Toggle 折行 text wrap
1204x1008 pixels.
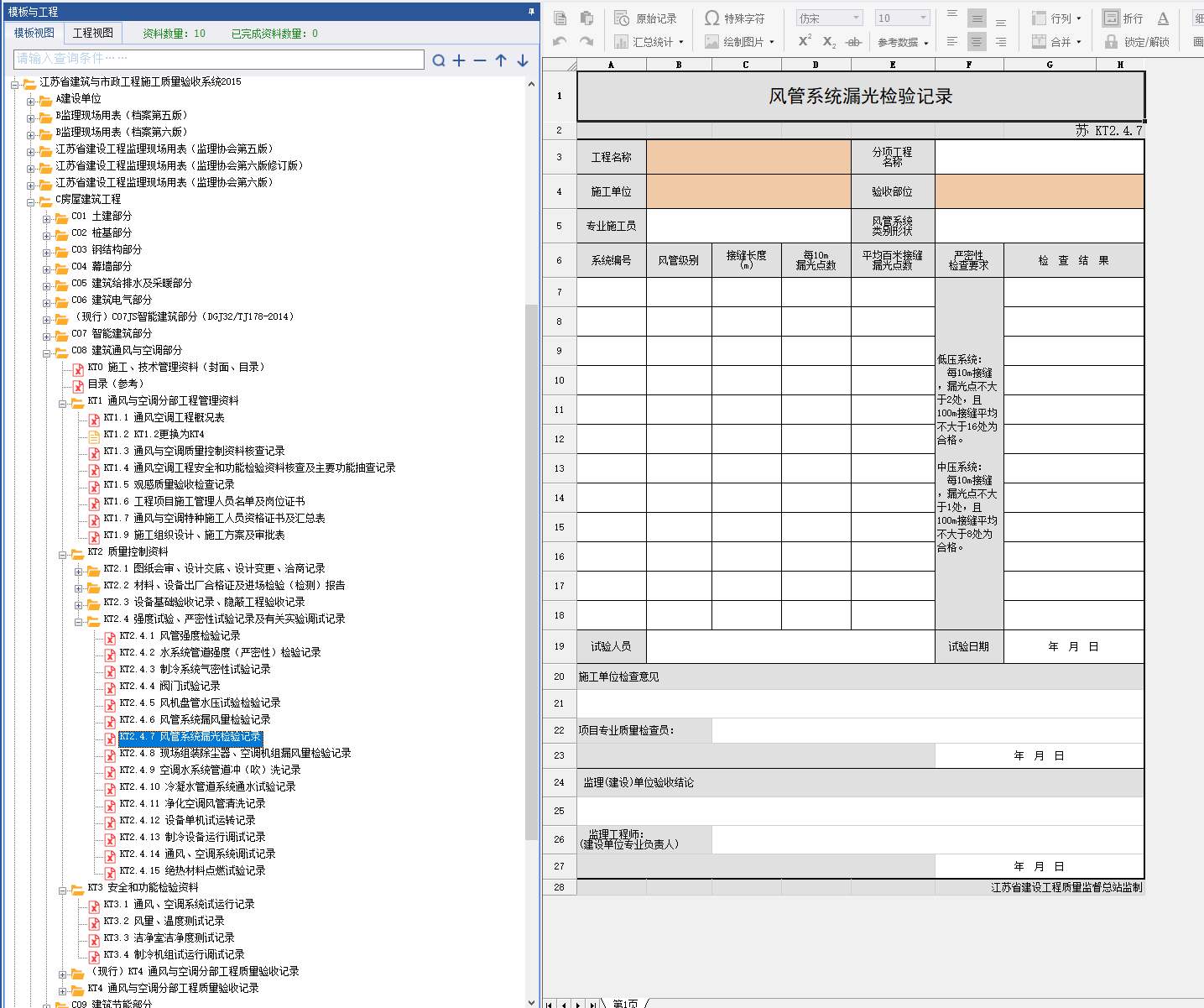tap(1123, 18)
